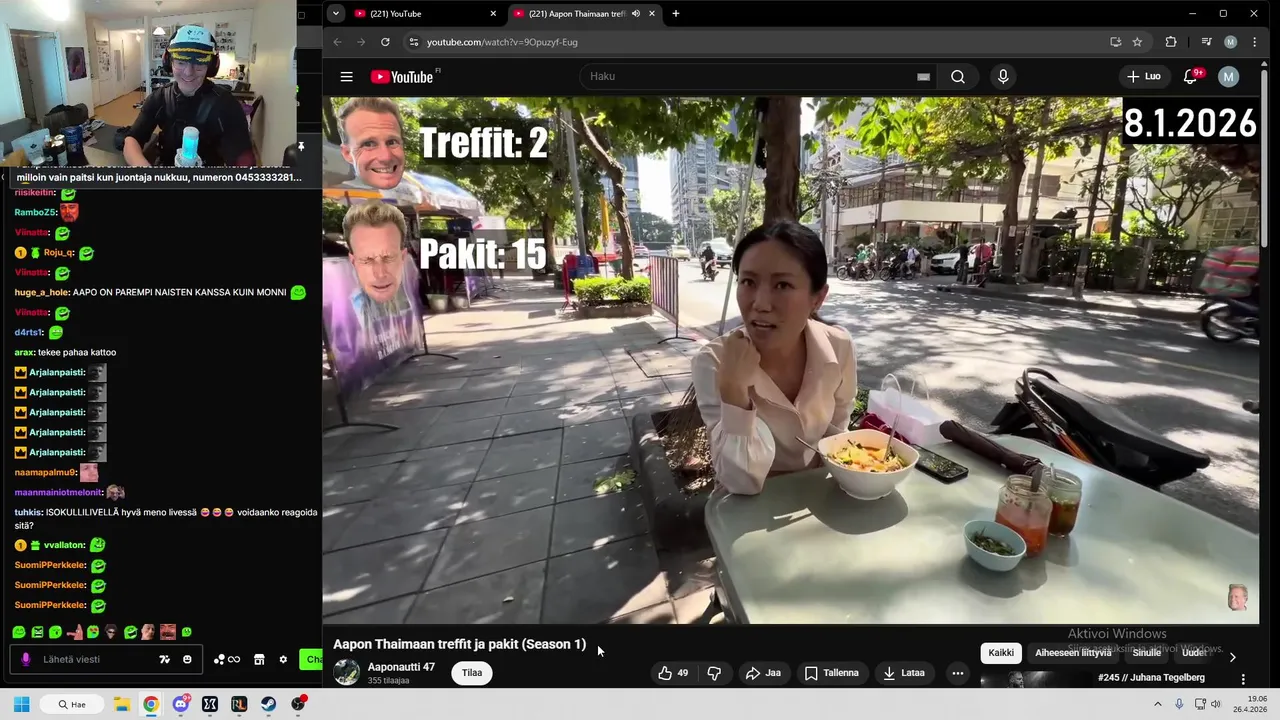
Task: Open the Windows Start menu
Action: click(21, 704)
